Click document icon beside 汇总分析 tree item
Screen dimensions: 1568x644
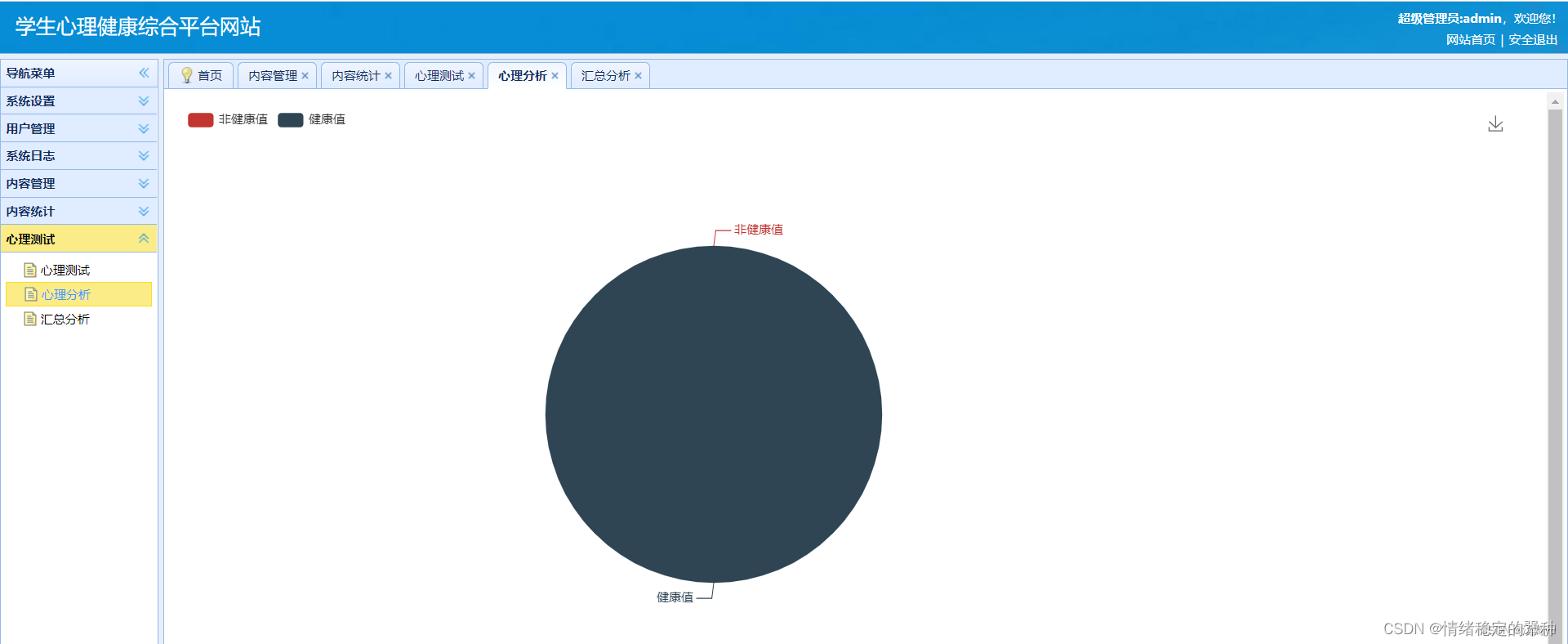(x=30, y=319)
